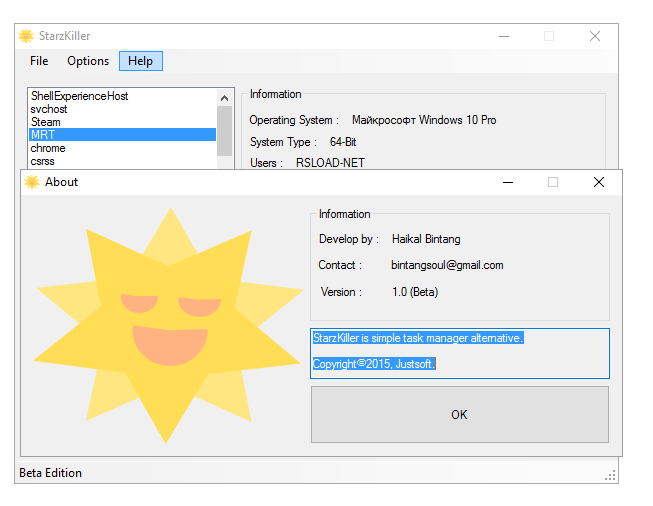
Task: Select ShellExperienceHost in the process list
Action: pyautogui.click(x=122, y=96)
